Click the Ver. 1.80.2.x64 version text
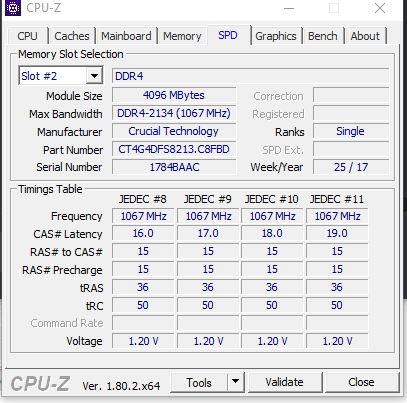This screenshot has height=403, width=407. [121, 386]
